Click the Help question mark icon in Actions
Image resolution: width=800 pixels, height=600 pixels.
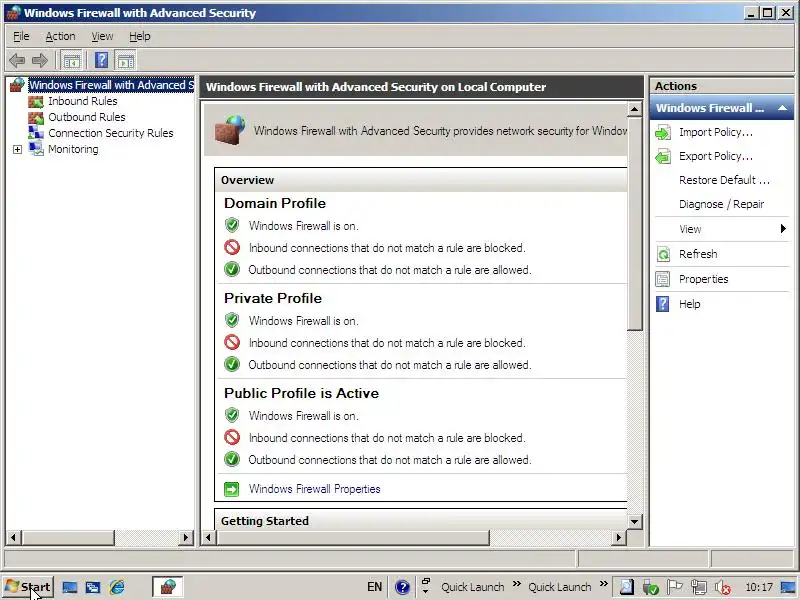tap(663, 304)
